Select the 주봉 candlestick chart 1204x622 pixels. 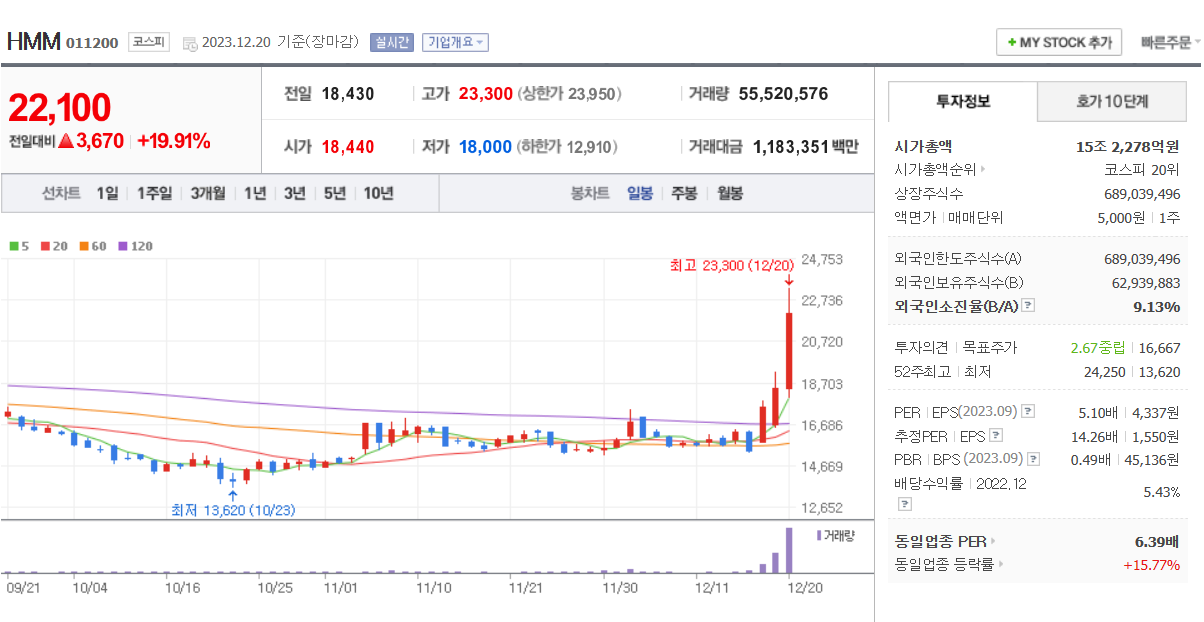pos(684,194)
